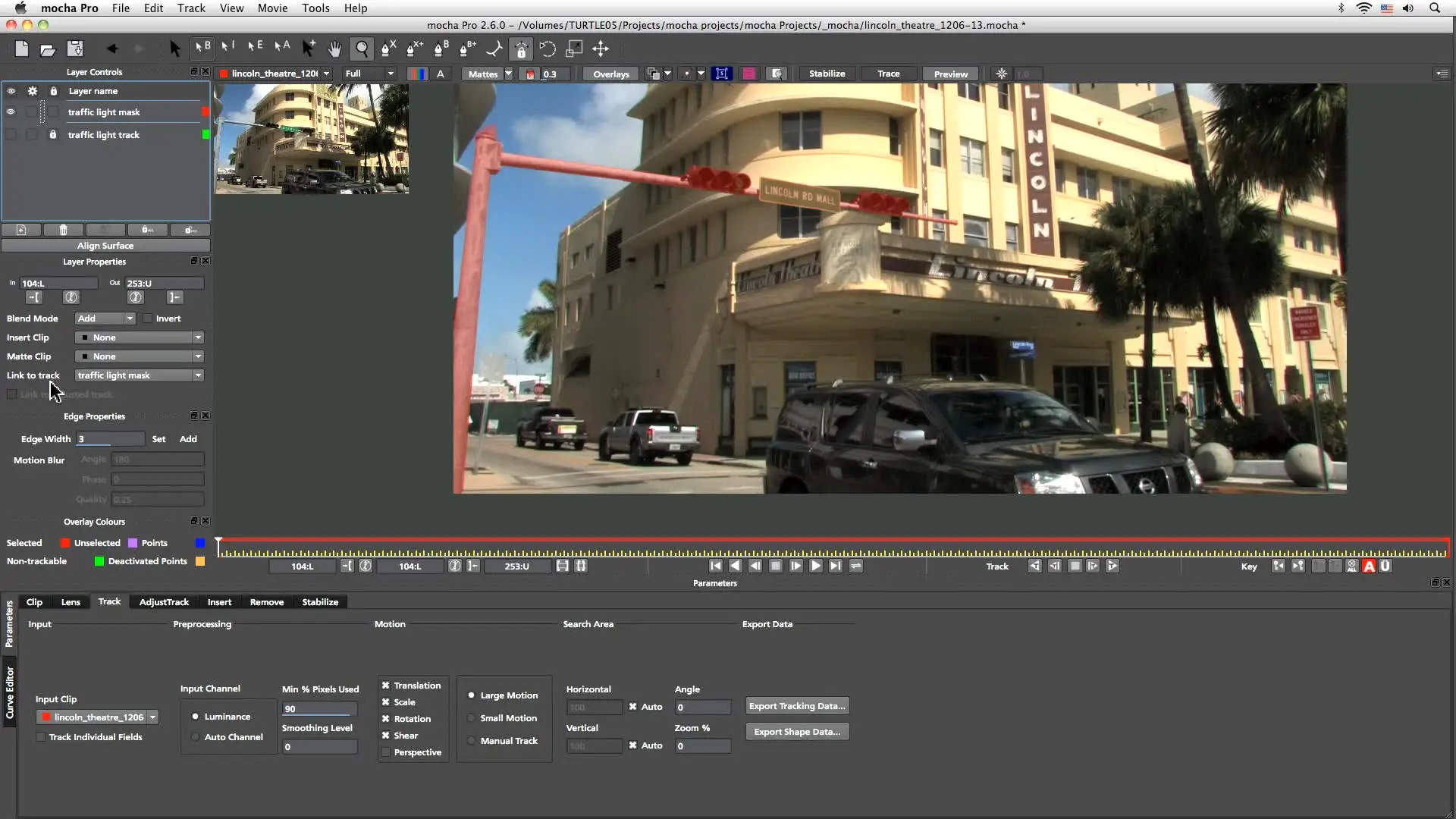Select the Rotate tool
This screenshot has height=819, width=1456.
[x=548, y=49]
